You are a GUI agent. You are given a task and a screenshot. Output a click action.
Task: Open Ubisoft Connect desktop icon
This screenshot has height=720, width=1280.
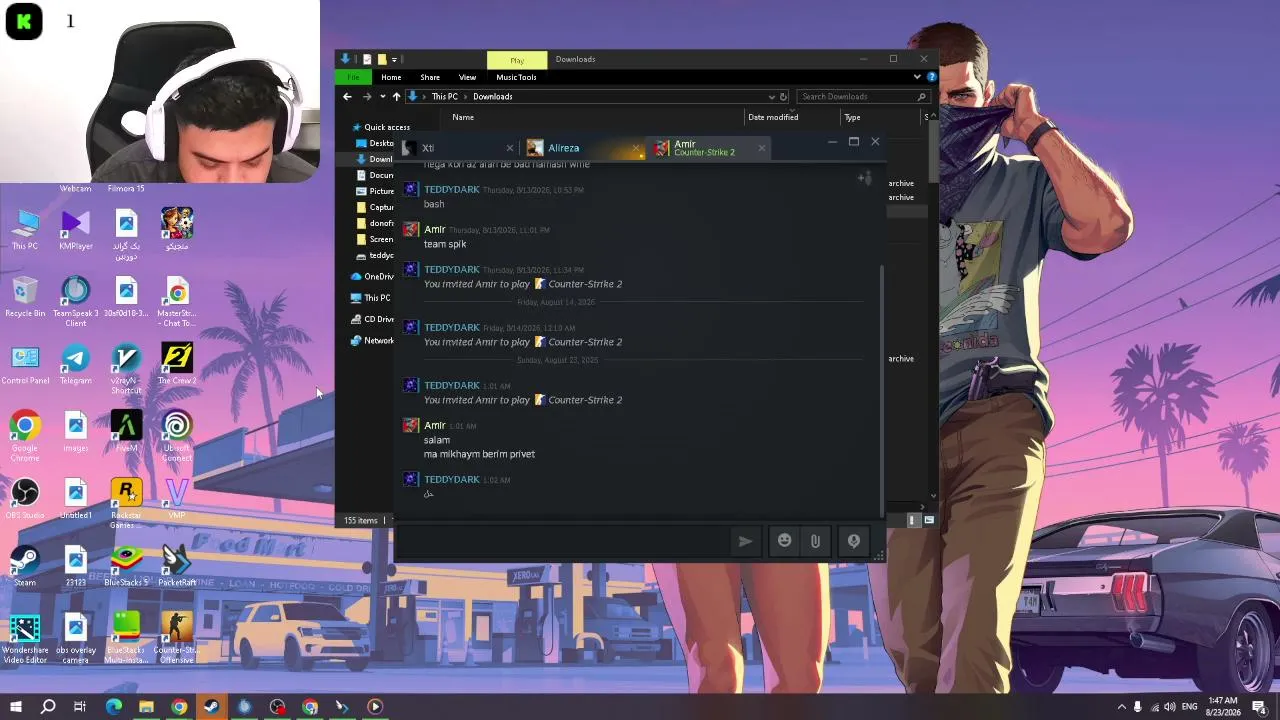point(176,437)
